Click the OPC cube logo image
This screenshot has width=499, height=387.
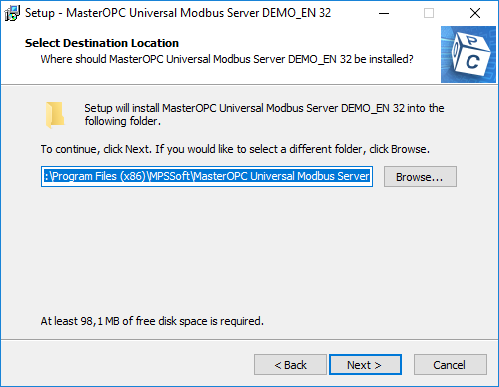(x=468, y=54)
